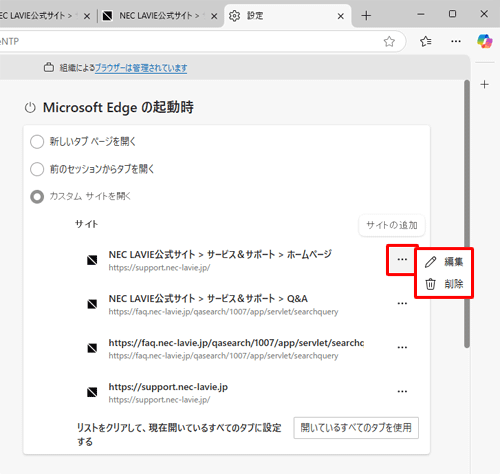Open more options for faq.nec-lavie.jp URL entry
500x474 pixels.
click(x=402, y=347)
